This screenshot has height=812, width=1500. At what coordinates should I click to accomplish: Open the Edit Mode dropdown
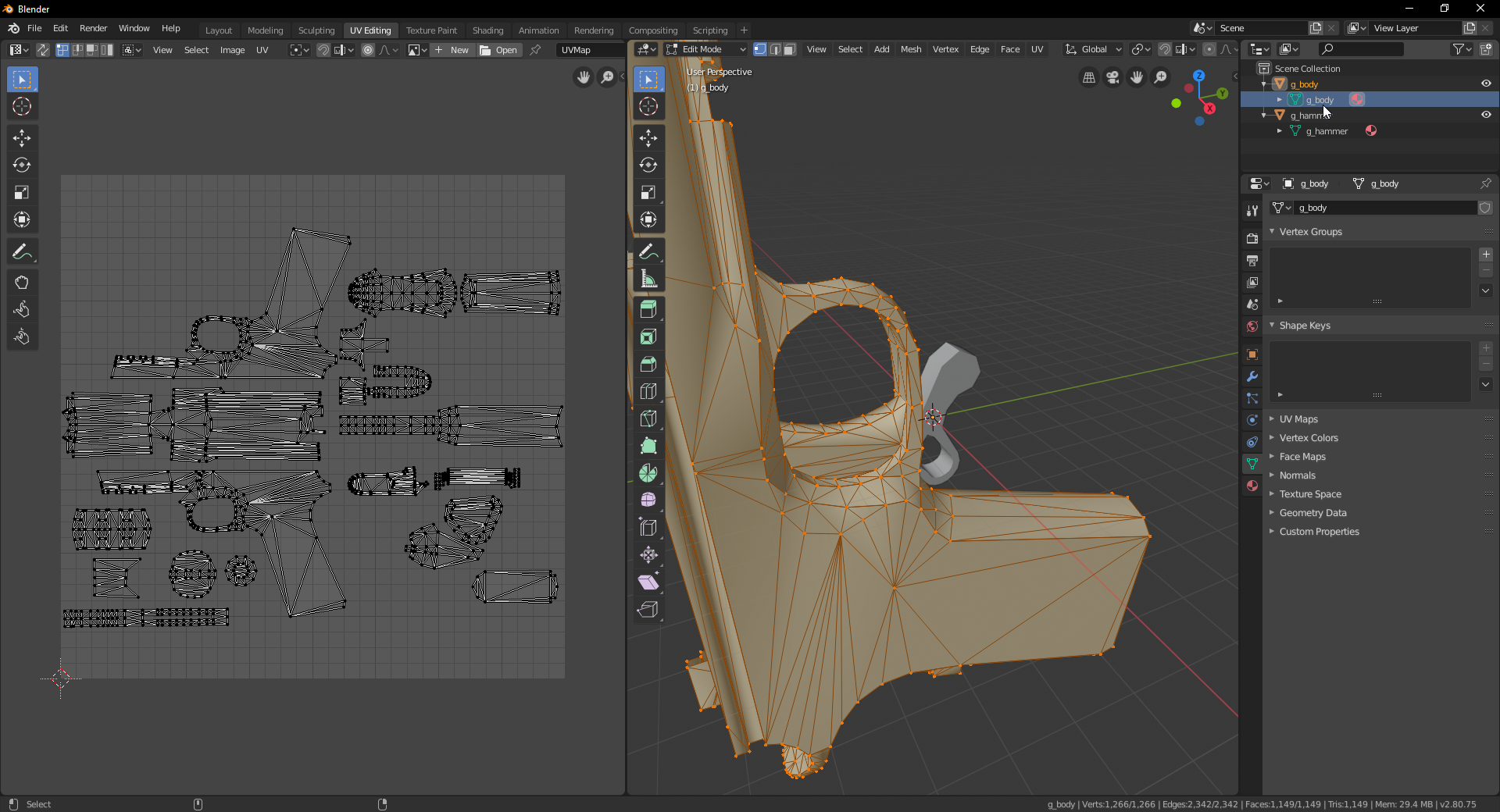pyautogui.click(x=706, y=49)
